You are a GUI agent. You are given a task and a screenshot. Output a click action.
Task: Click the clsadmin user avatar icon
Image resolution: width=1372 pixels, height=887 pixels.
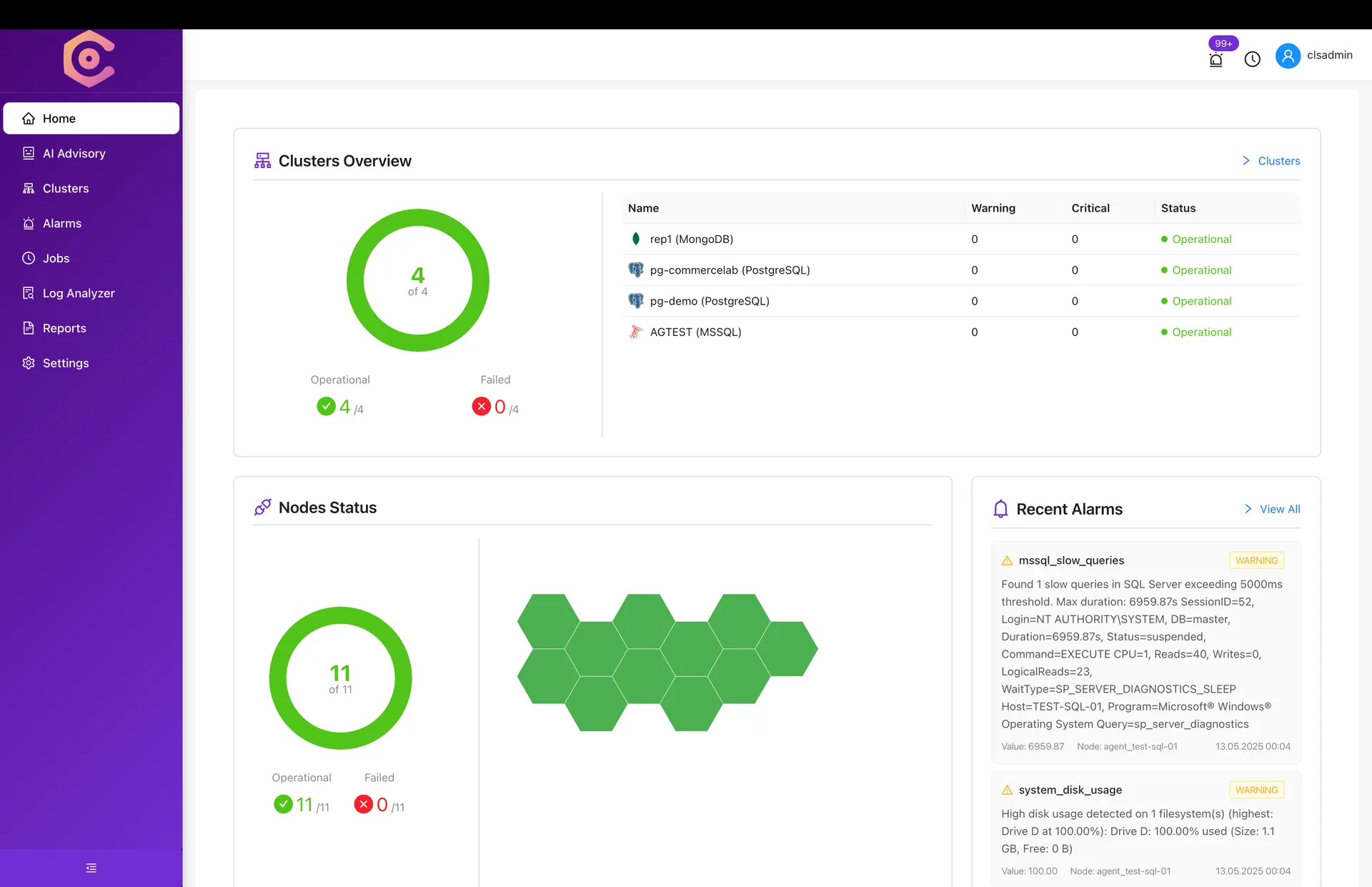tap(1288, 56)
